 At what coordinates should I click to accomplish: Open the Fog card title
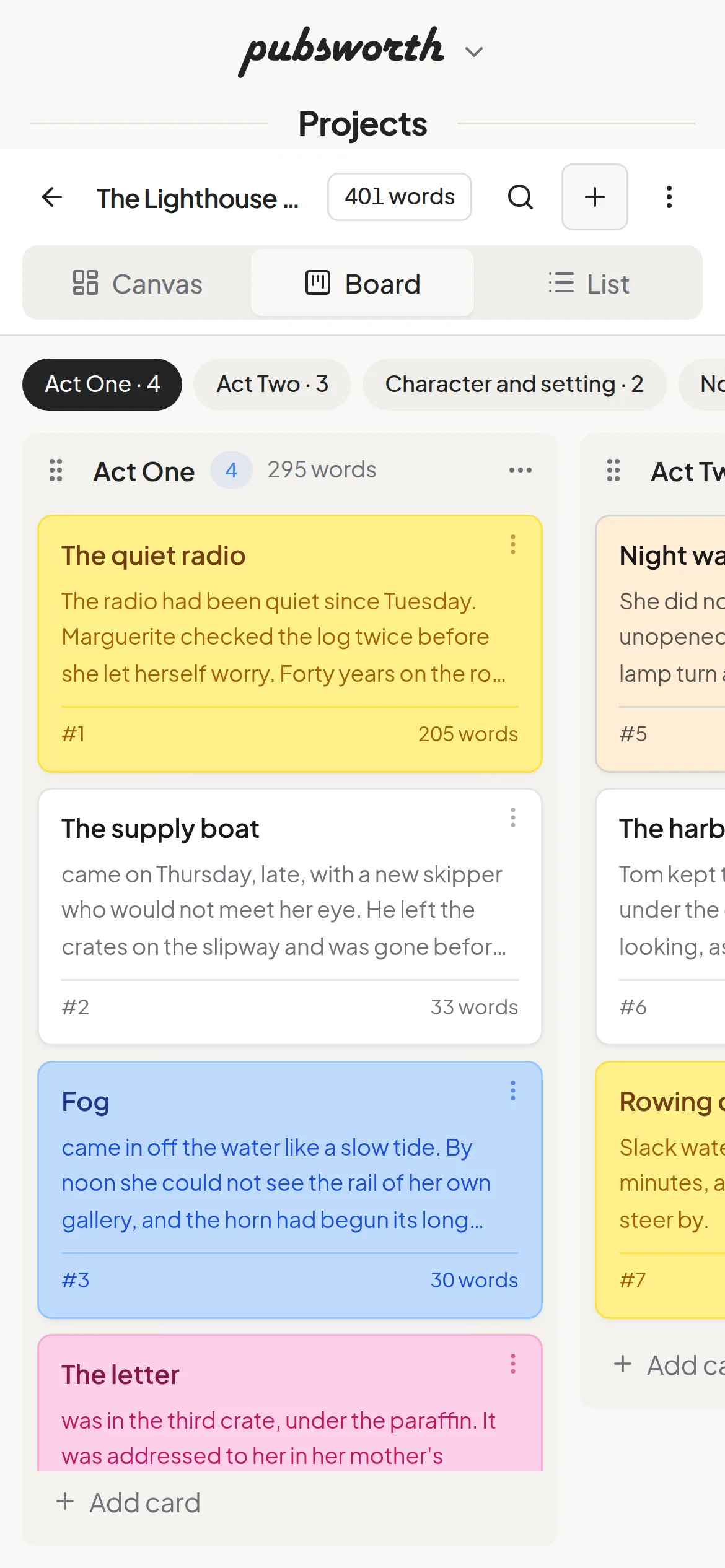[x=86, y=1102]
